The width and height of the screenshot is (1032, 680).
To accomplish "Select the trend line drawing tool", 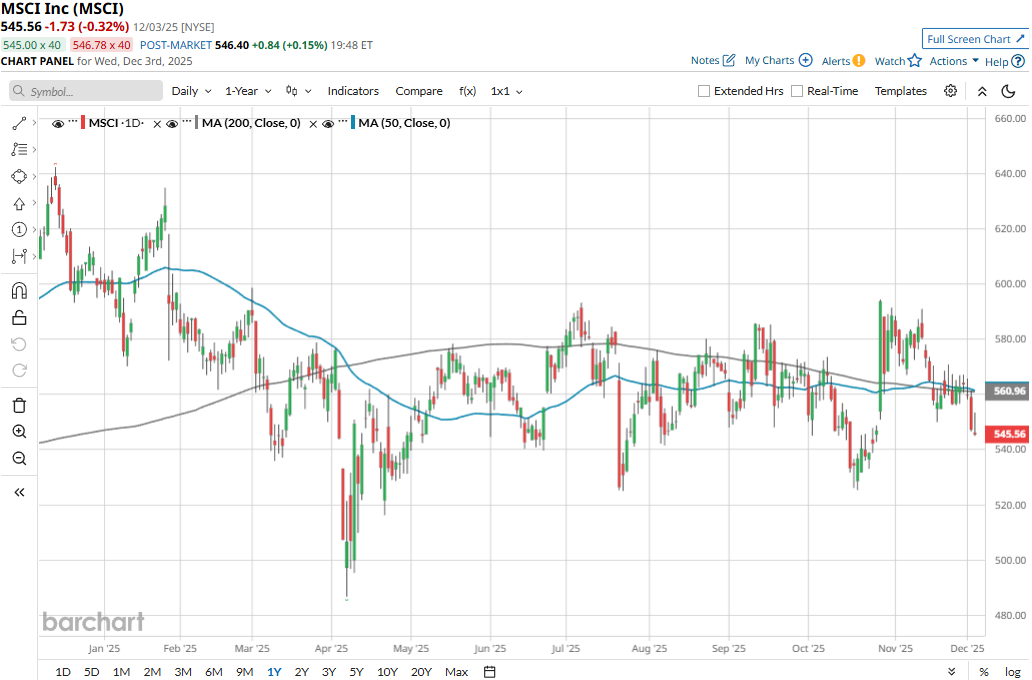I will point(18,123).
